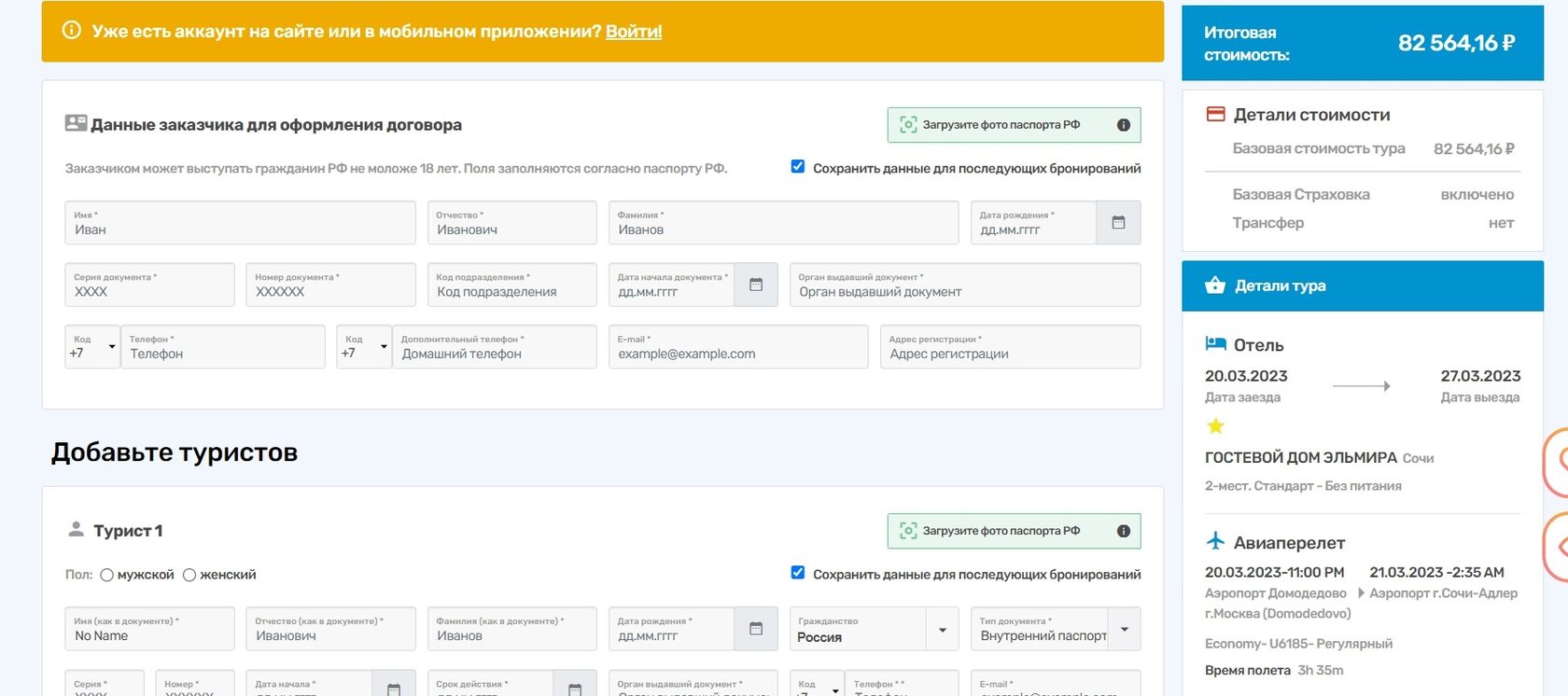Viewport: 1568px width, 696px height.
Task: Click Домашний телефон additional phone field
Action: (x=494, y=346)
